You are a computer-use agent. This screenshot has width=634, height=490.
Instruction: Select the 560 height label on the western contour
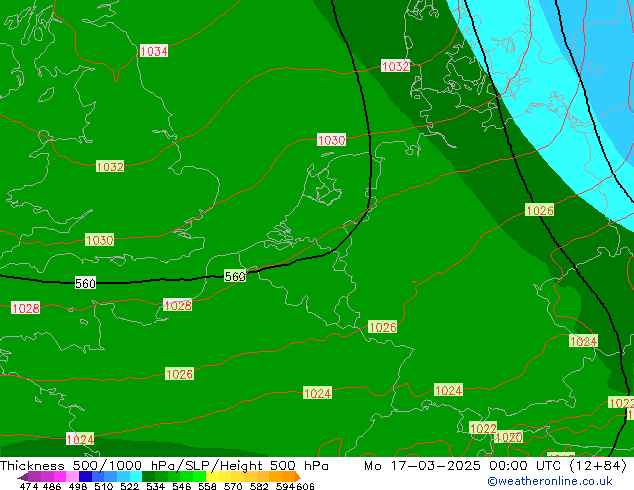85,283
